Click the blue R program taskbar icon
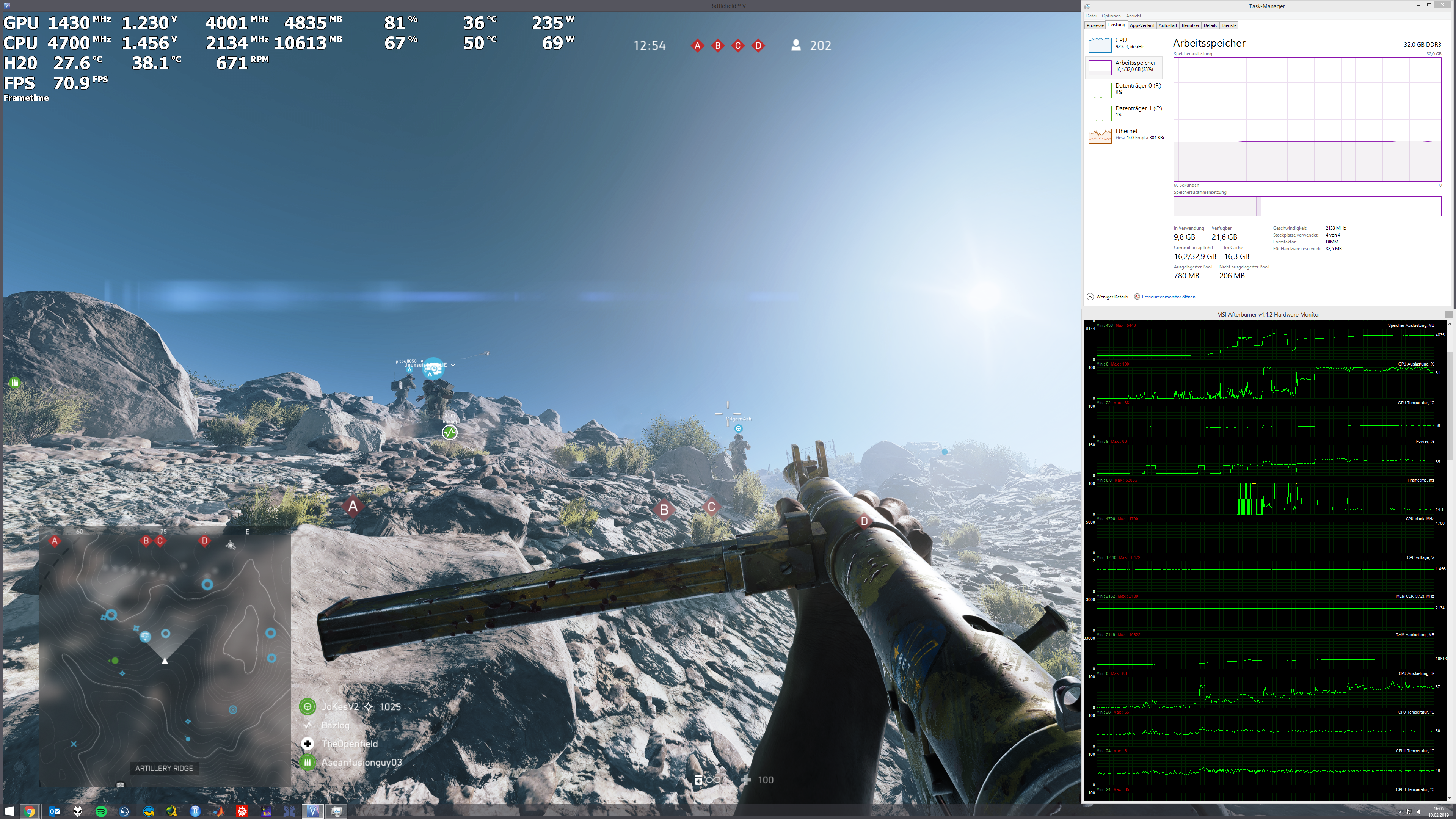 [195, 811]
